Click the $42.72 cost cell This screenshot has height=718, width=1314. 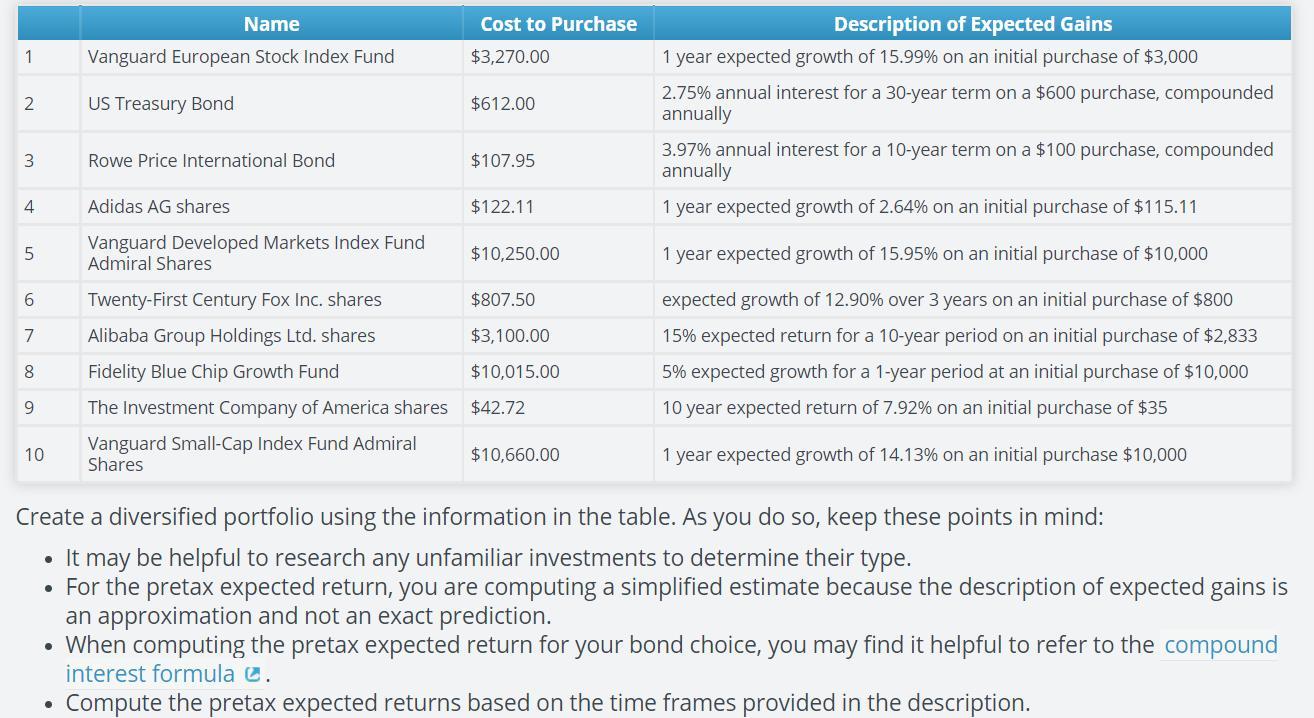tap(498, 408)
